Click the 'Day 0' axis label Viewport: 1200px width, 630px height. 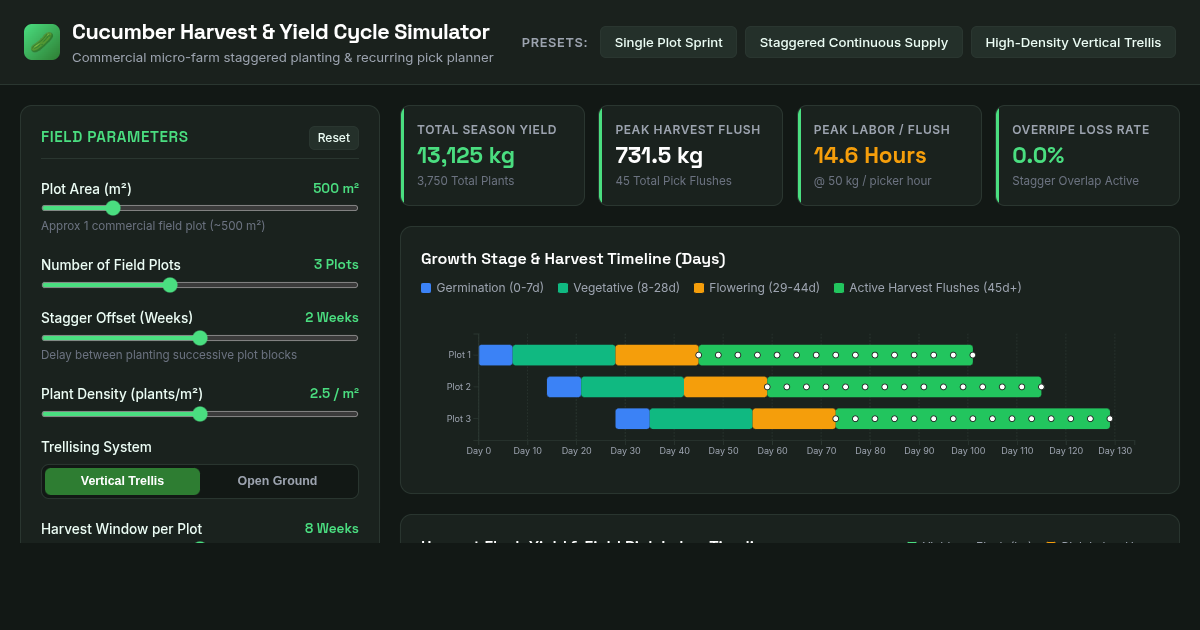tap(479, 451)
